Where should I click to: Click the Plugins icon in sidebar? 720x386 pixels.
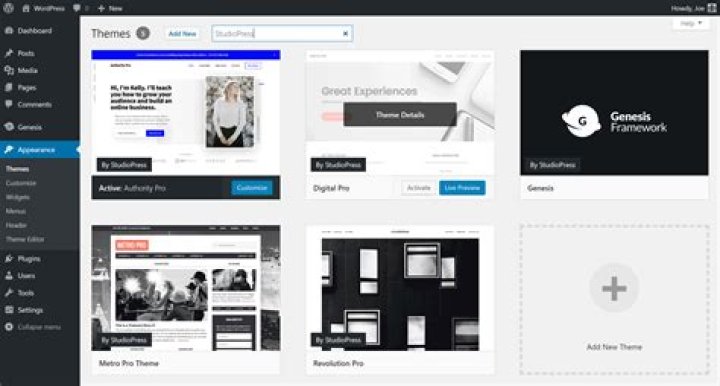[9, 258]
